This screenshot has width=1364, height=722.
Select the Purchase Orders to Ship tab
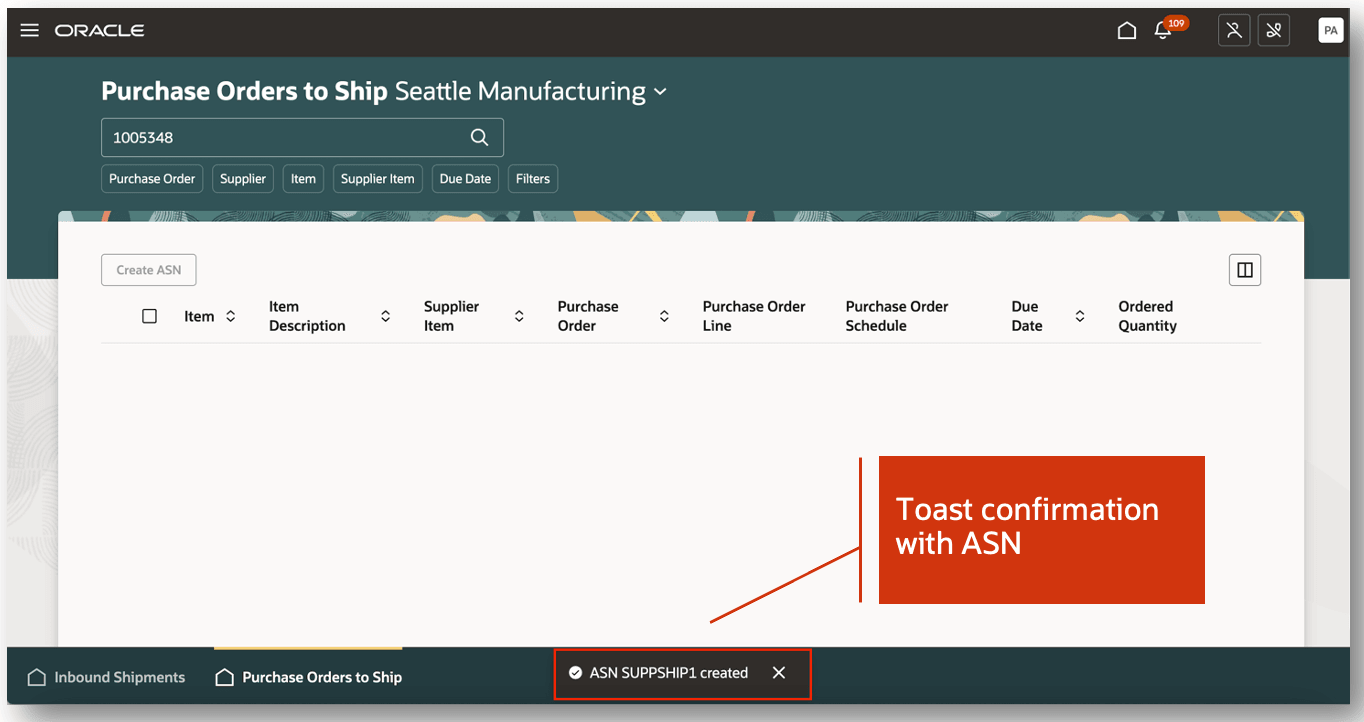coord(309,677)
